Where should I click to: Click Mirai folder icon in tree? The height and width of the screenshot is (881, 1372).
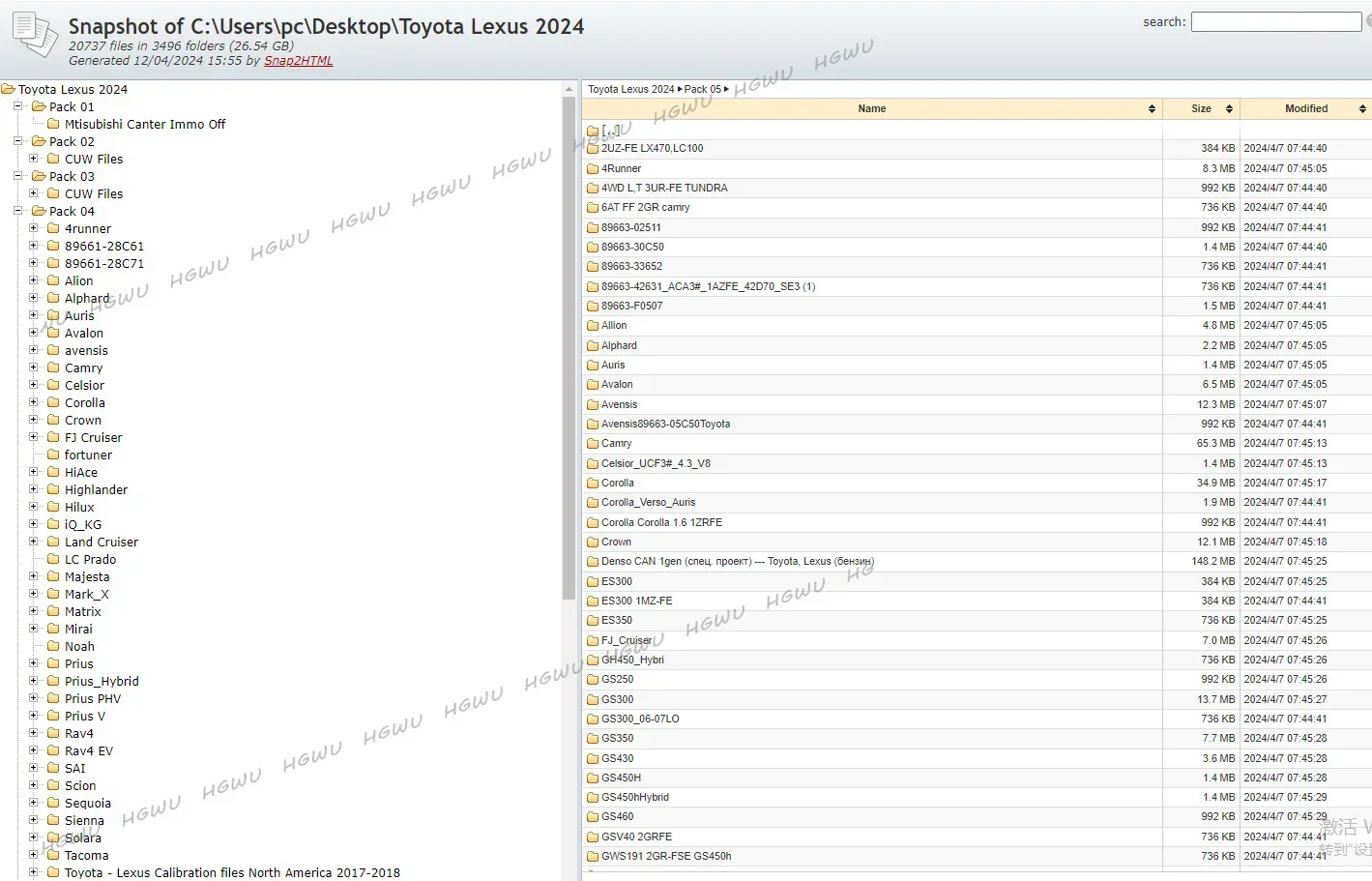coord(54,629)
